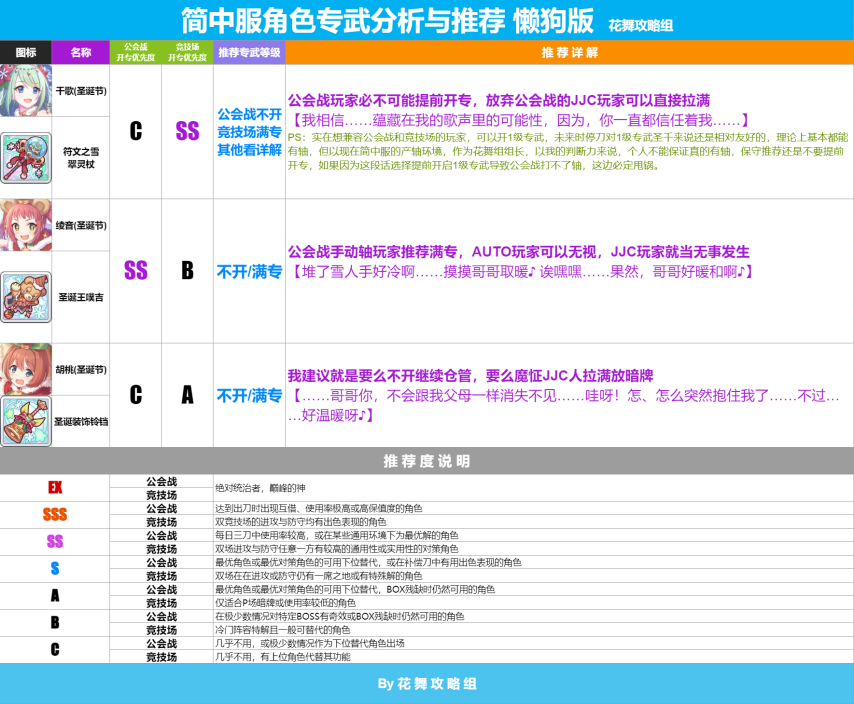Click the S description 双场在在进攻或防守仍有一席之地

coord(319,576)
